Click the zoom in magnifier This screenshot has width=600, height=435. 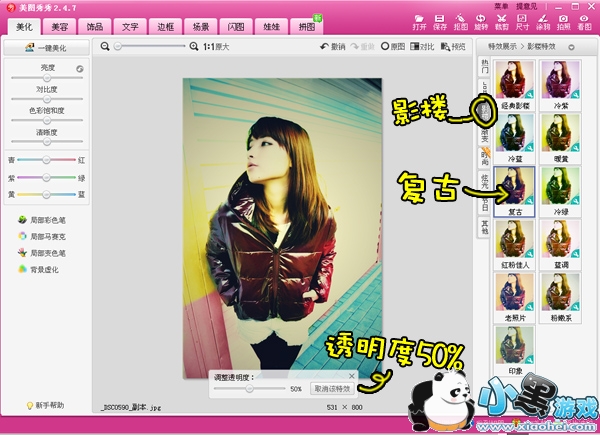click(x=194, y=46)
